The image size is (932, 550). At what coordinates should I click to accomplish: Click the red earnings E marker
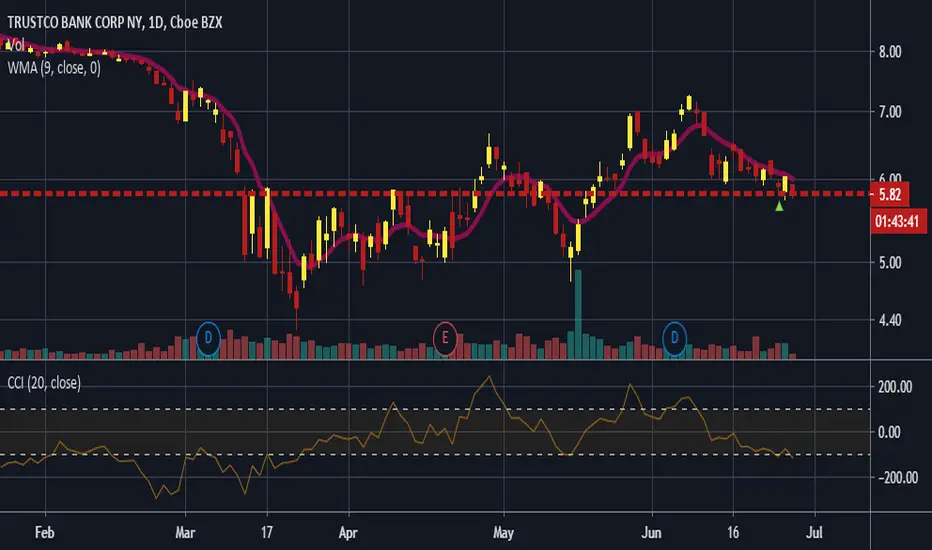445,338
